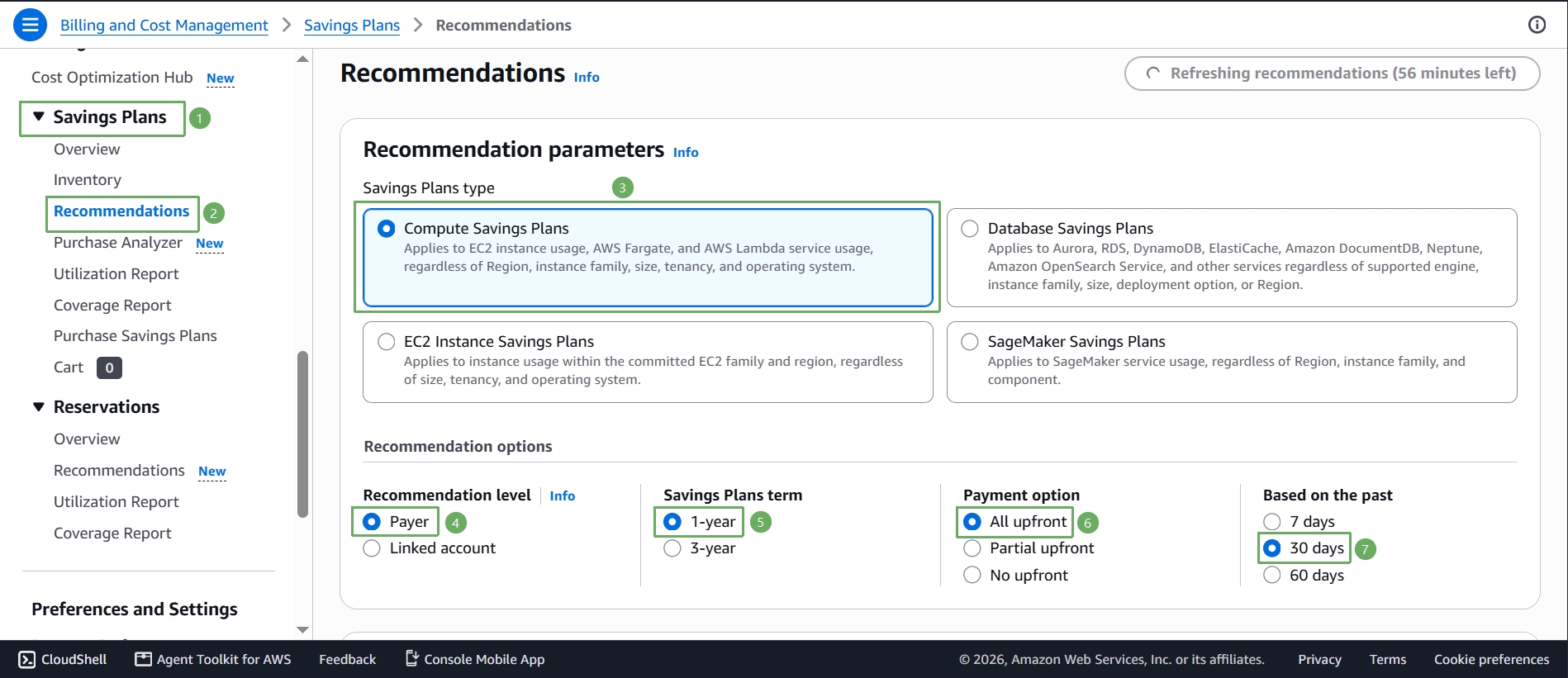Click the sidebar scroll up arrow
Image resolution: width=1568 pixels, height=678 pixels.
pyautogui.click(x=302, y=59)
